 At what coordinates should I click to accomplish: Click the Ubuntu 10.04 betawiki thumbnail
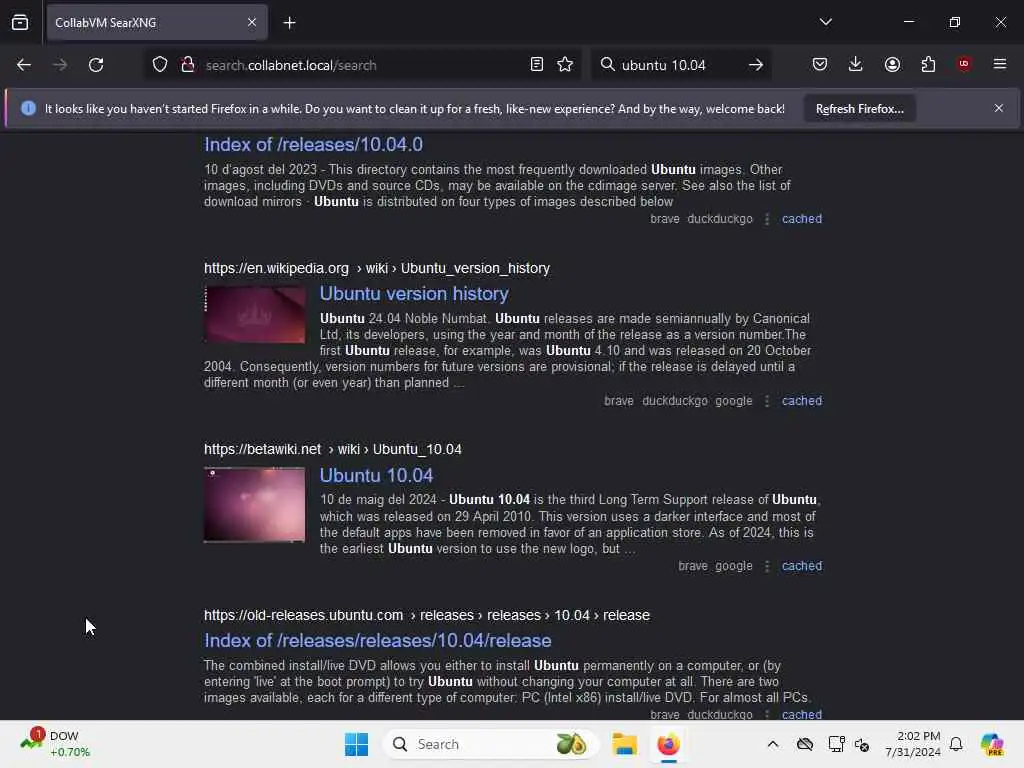point(255,505)
